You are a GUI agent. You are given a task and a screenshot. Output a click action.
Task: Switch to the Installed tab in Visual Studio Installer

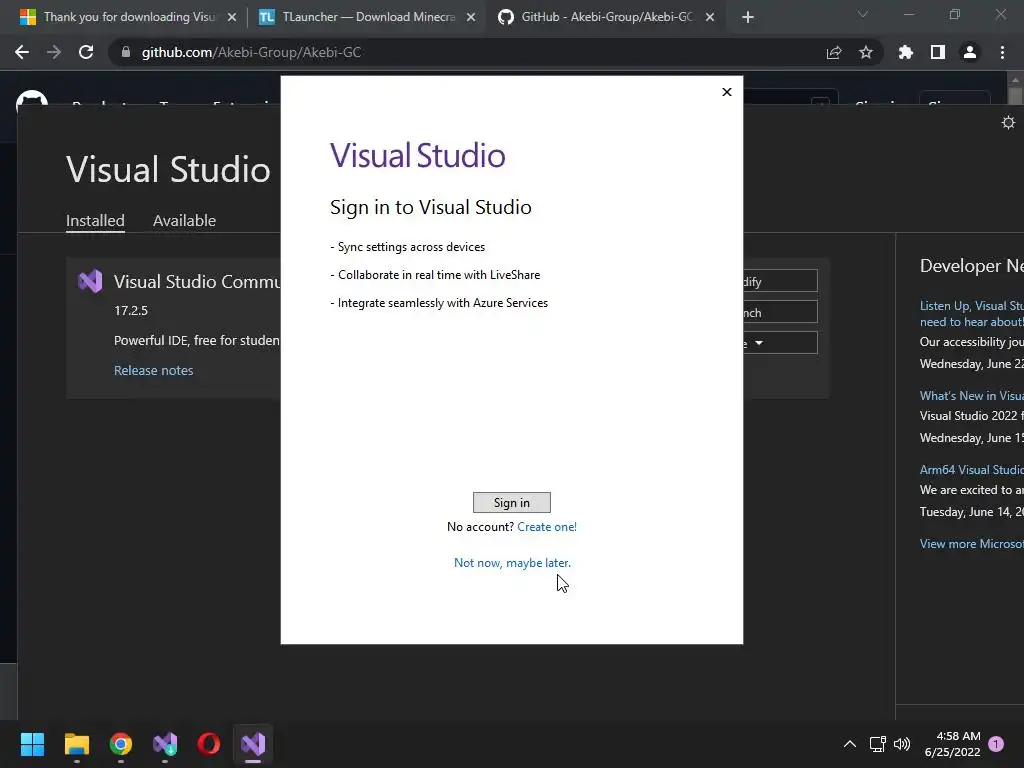pyautogui.click(x=95, y=221)
